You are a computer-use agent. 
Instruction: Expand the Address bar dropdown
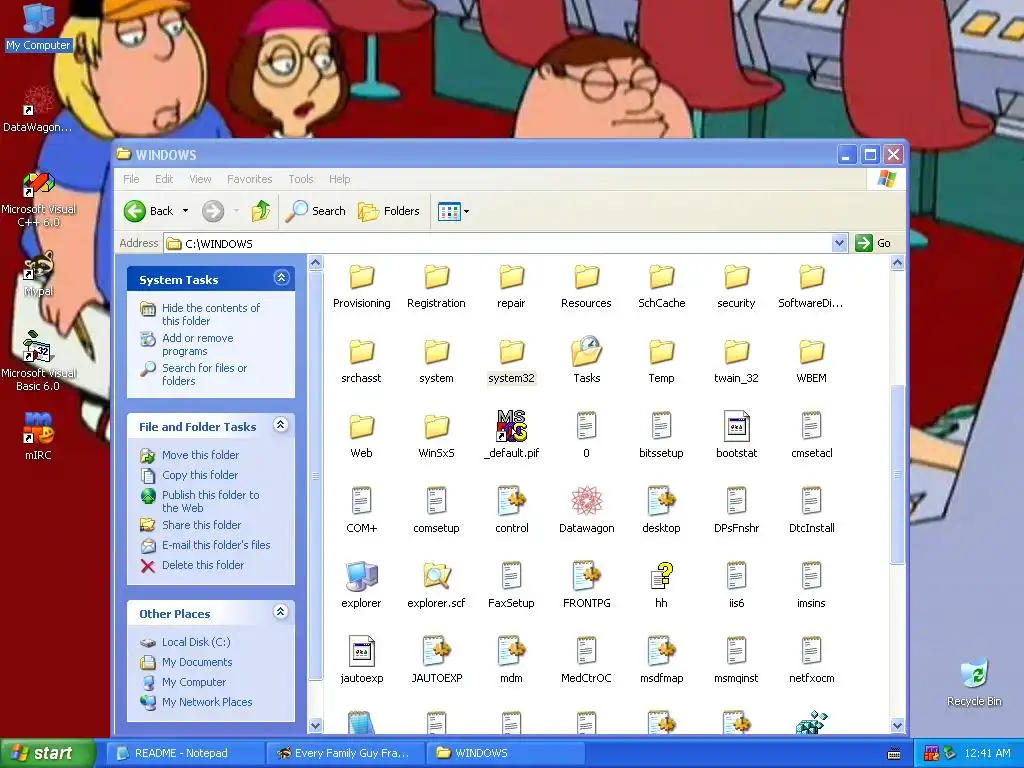[x=840, y=244]
